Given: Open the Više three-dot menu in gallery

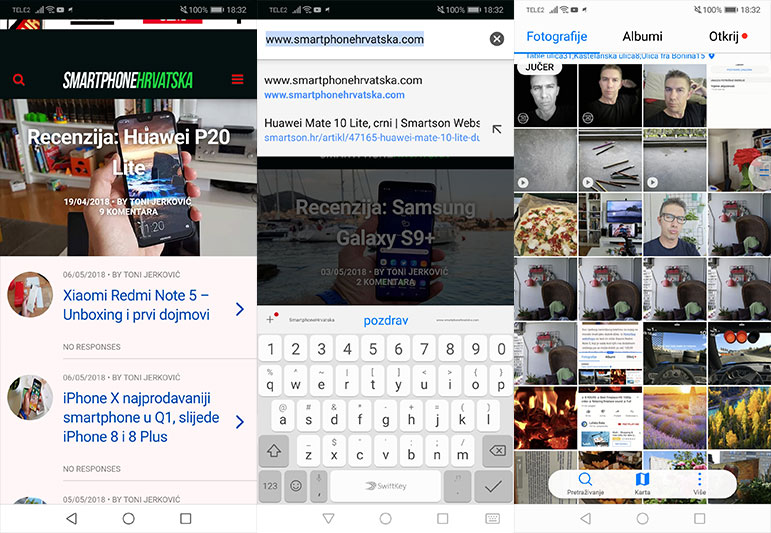Looking at the screenshot, I should coord(699,484).
